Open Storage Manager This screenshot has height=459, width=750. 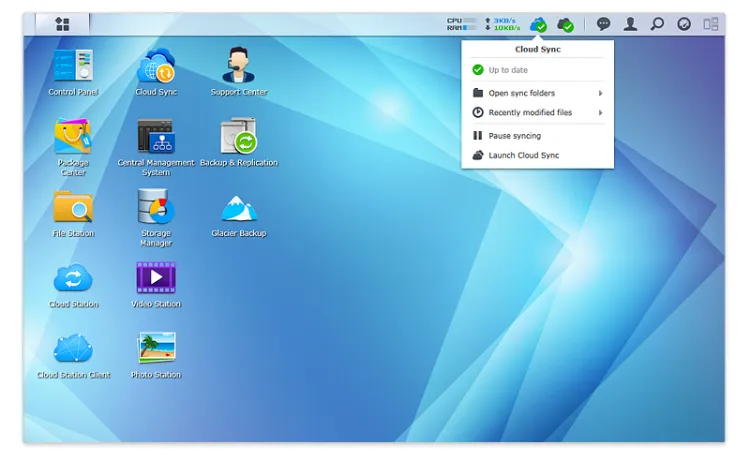(156, 207)
